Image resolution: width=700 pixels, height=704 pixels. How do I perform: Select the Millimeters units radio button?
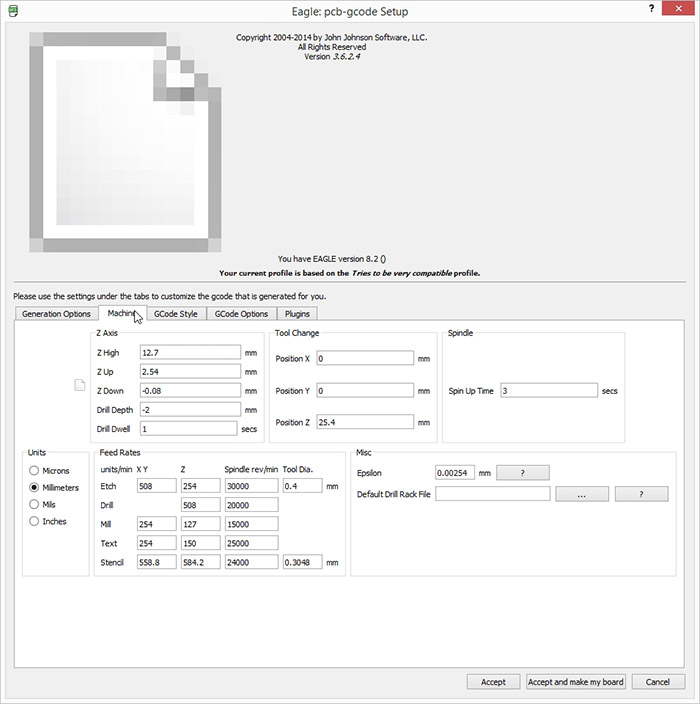pyautogui.click(x=34, y=487)
